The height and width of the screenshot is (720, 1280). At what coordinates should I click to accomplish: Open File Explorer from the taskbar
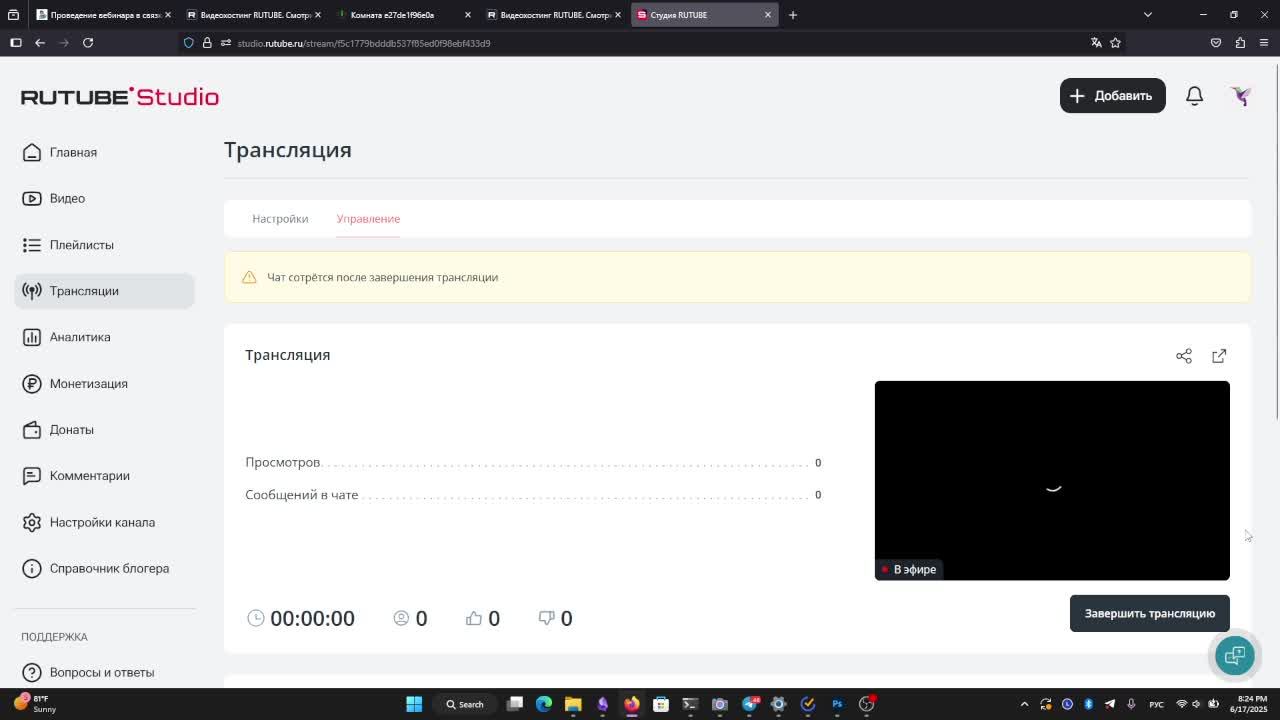point(573,704)
